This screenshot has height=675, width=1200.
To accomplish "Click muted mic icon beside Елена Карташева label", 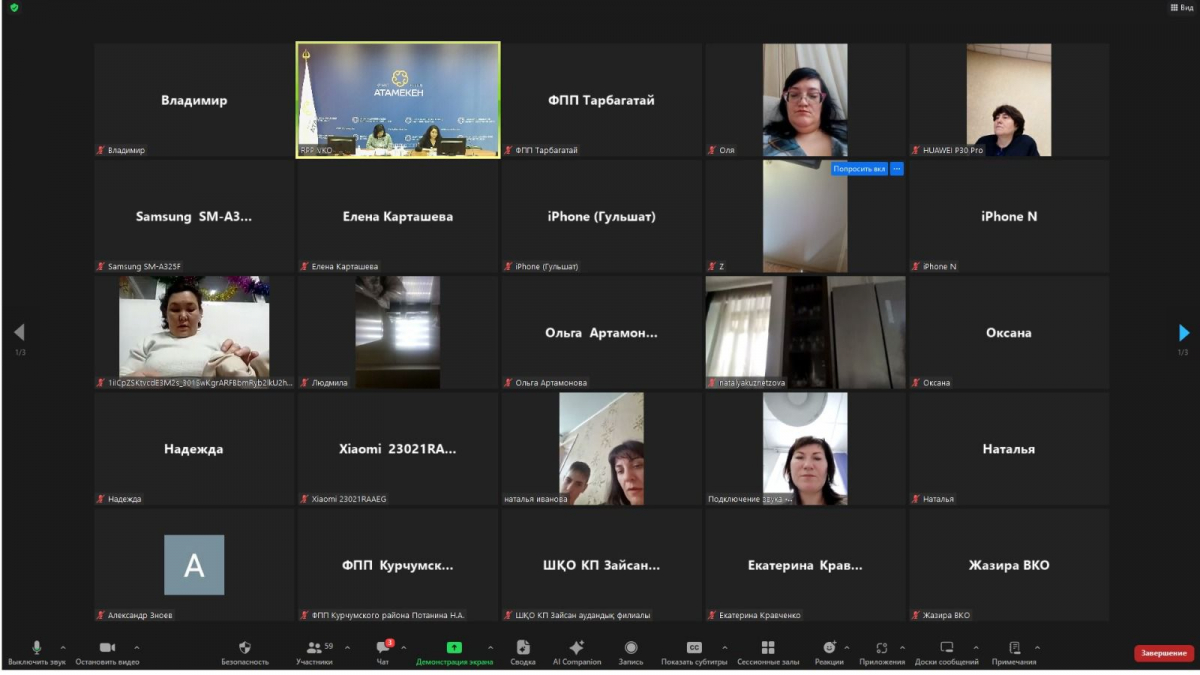I will [305, 267].
